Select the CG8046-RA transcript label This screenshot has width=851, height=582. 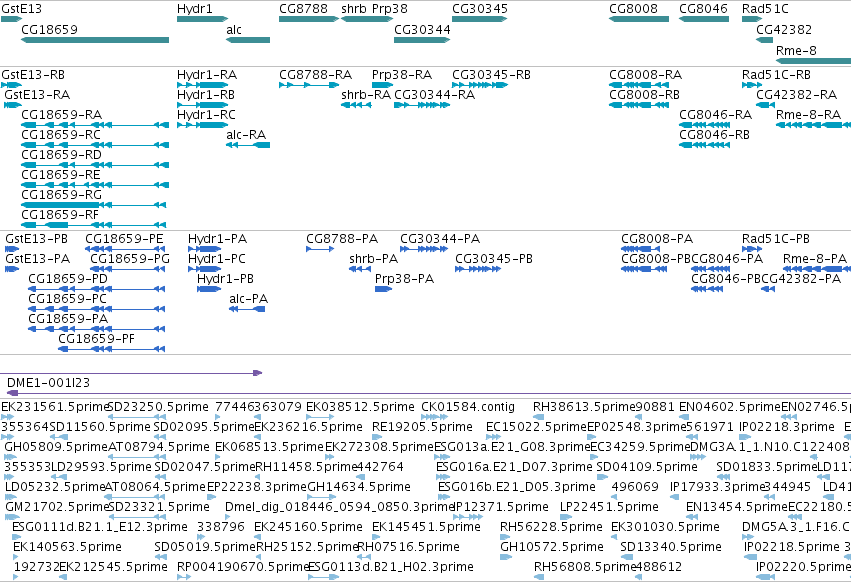(715, 115)
